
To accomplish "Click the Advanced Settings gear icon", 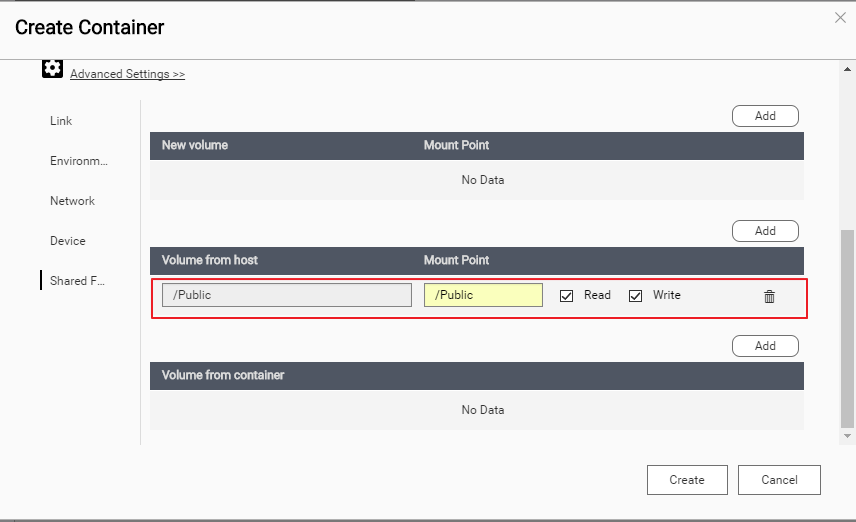I will coord(52,69).
